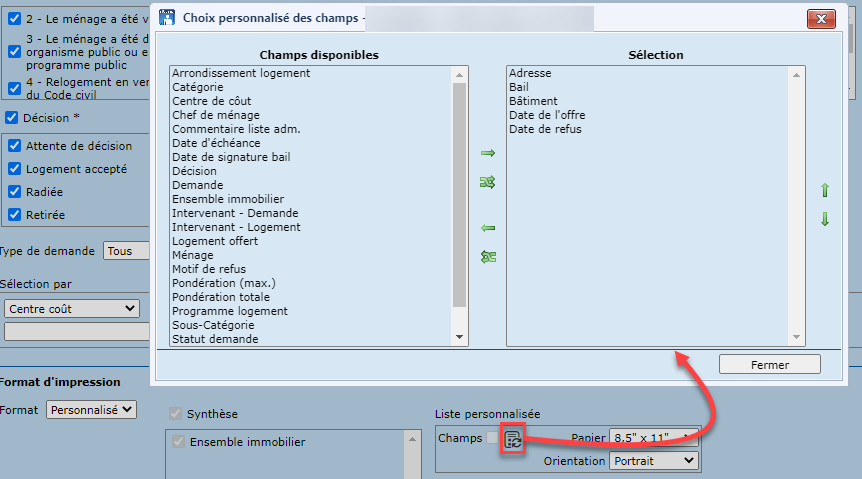Open the Orientation Portrait dropdown
This screenshot has width=862, height=479.
pyautogui.click(x=654, y=461)
